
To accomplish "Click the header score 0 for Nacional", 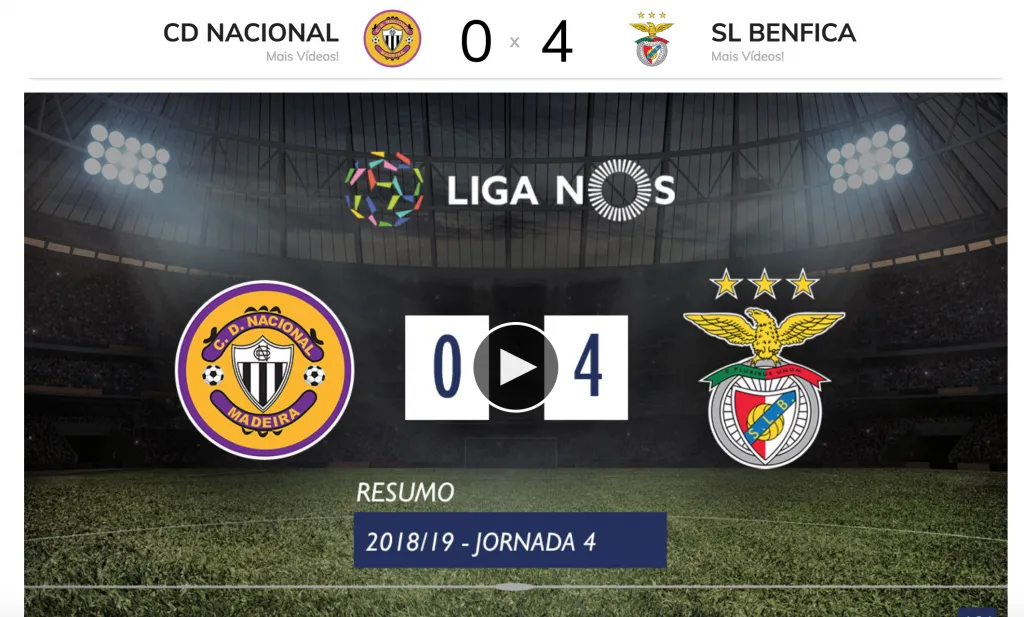I will 476,42.
